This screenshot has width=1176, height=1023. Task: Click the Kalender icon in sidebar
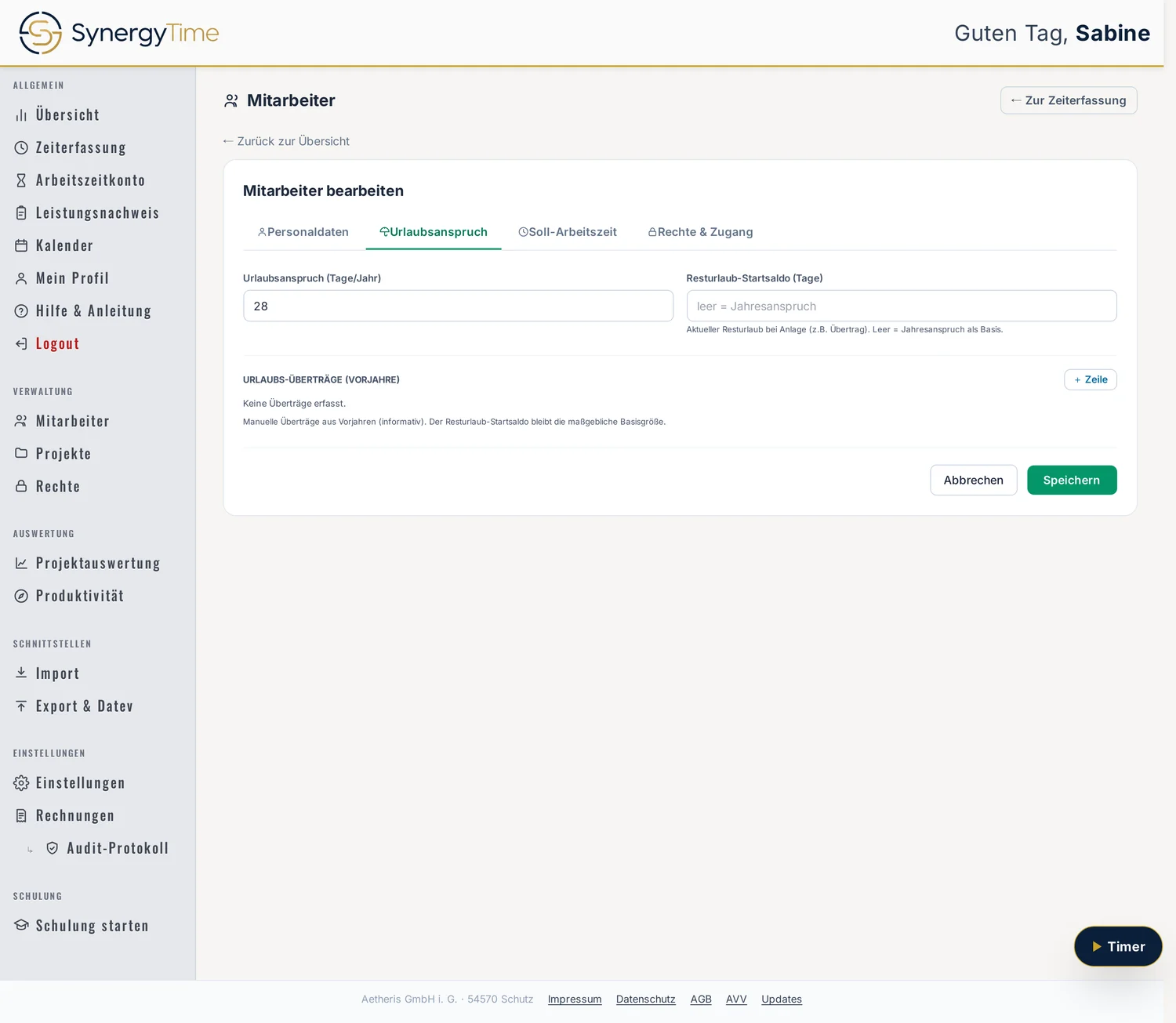[x=21, y=245]
